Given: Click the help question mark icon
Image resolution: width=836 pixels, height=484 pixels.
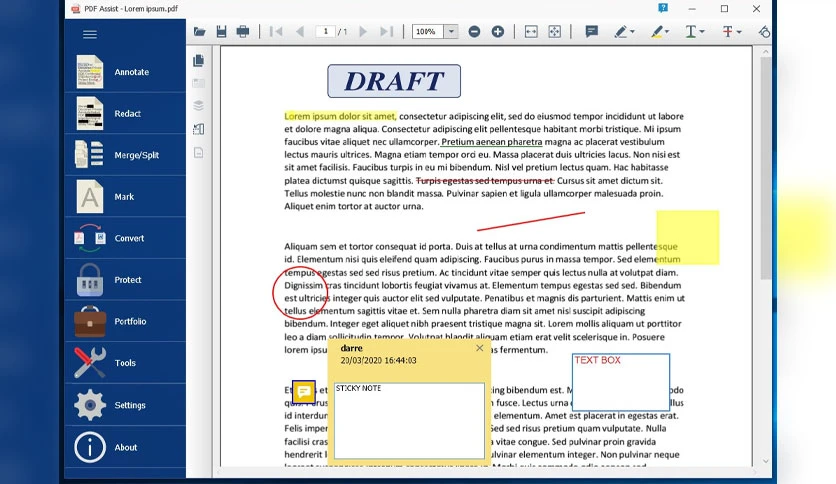Looking at the screenshot, I should pyautogui.click(x=663, y=8).
